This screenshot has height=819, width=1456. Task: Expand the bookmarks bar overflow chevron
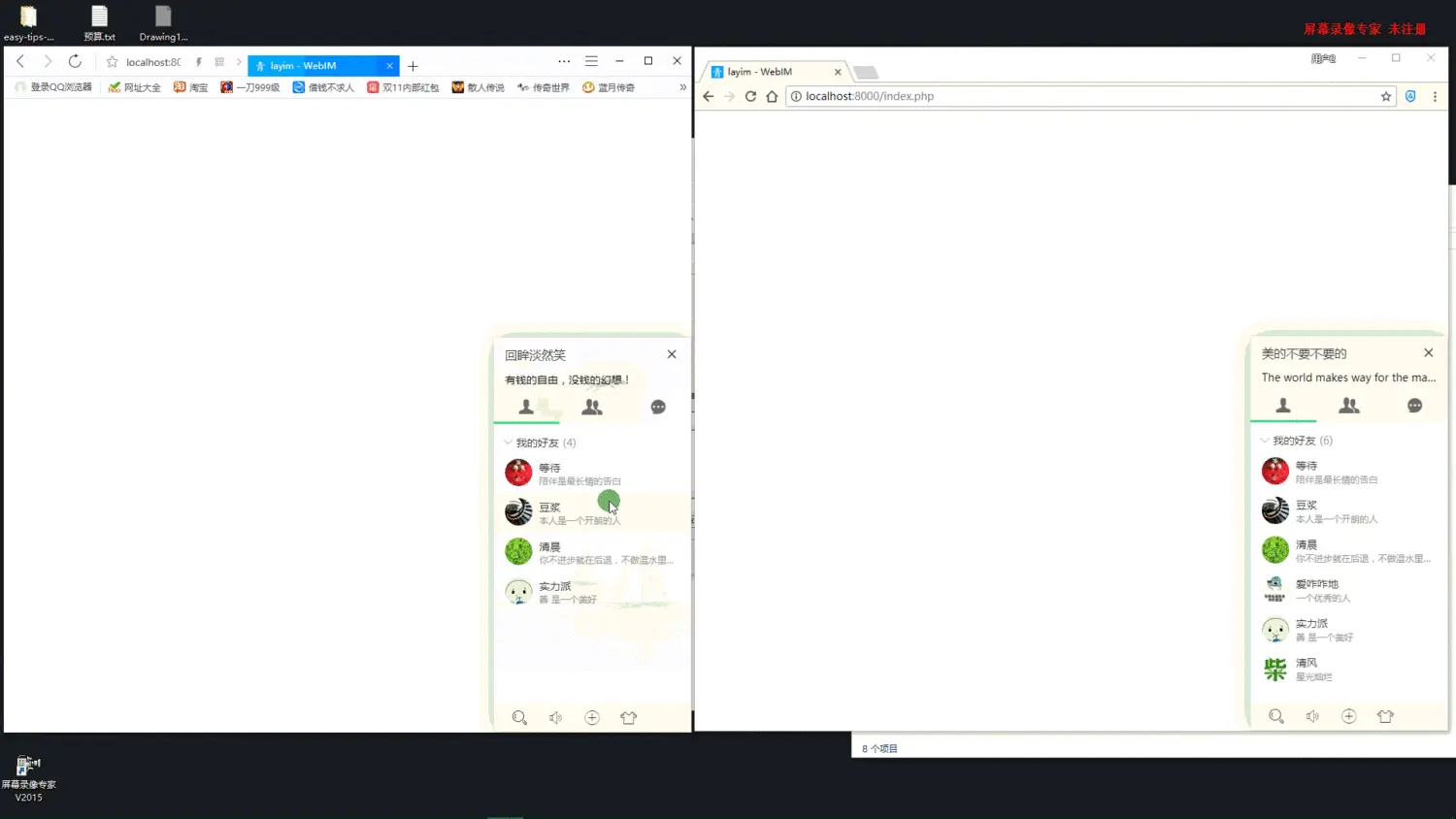682,87
